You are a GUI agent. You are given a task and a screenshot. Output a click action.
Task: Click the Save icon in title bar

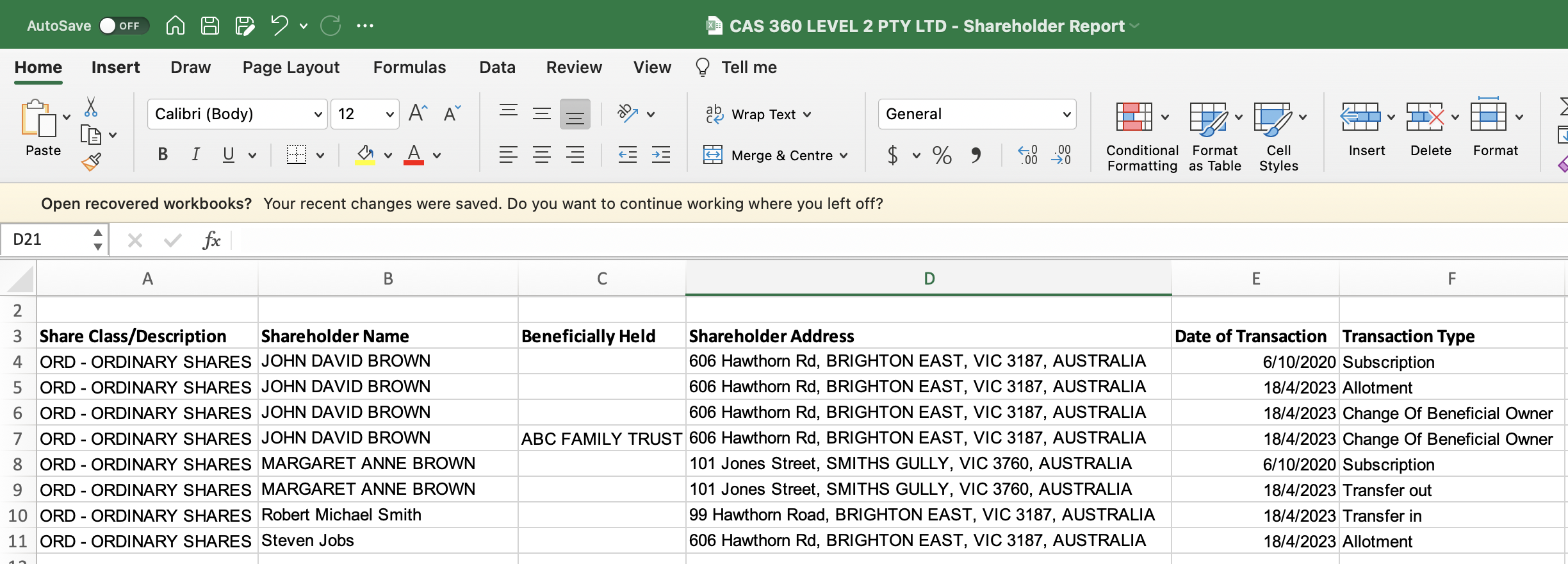click(x=210, y=26)
